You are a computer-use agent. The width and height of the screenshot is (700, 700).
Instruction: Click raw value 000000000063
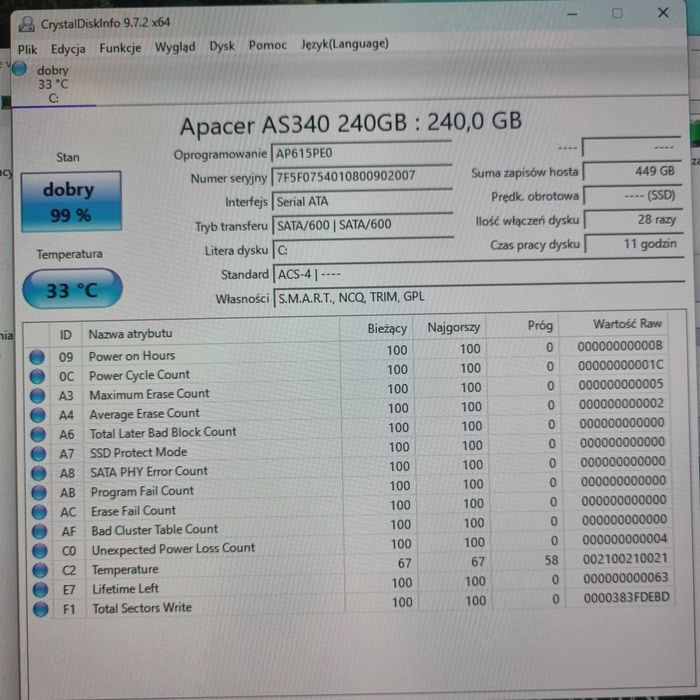[625, 578]
